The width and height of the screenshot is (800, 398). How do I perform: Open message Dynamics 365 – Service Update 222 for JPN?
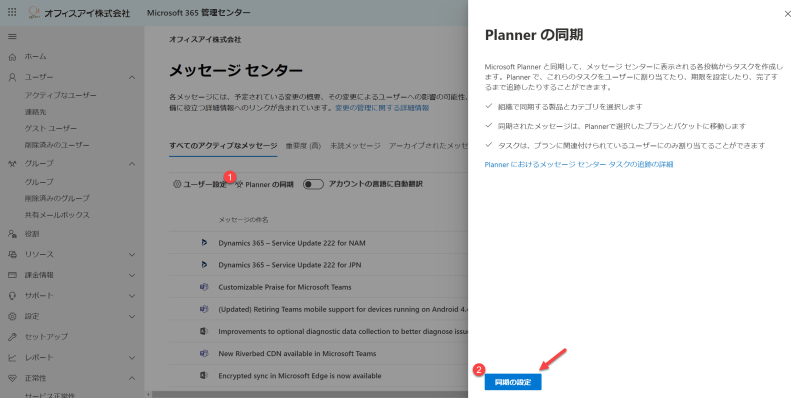click(290, 265)
